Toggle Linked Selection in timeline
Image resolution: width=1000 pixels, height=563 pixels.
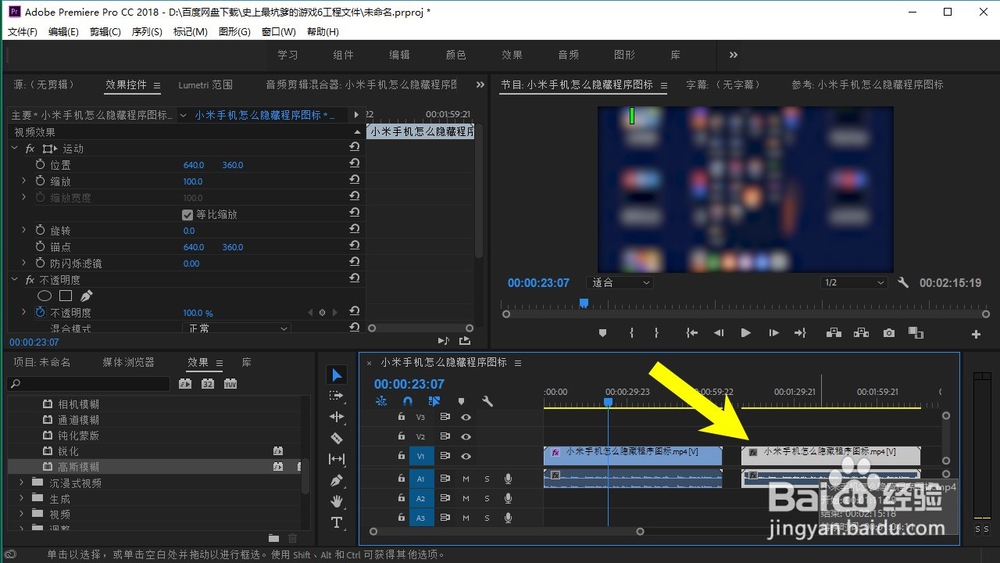pos(434,401)
